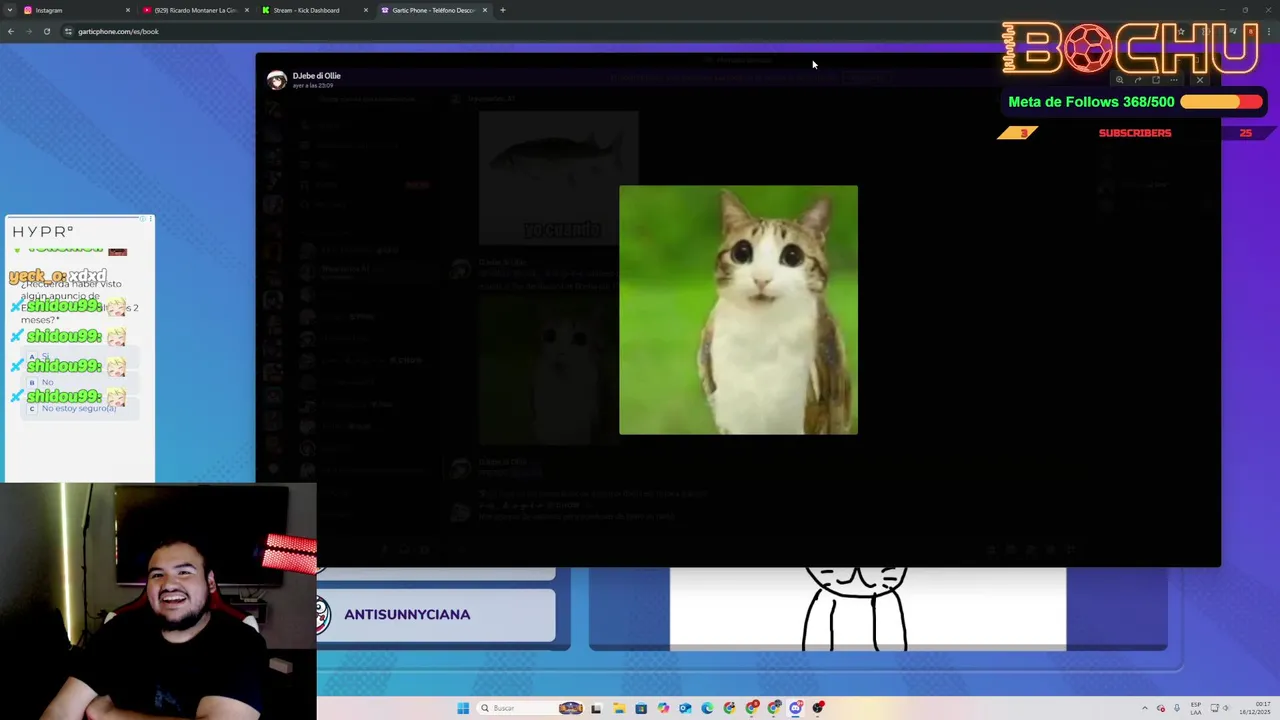
Task: Click the DJebe di Ollie avatar
Action: pyautogui.click(x=277, y=80)
